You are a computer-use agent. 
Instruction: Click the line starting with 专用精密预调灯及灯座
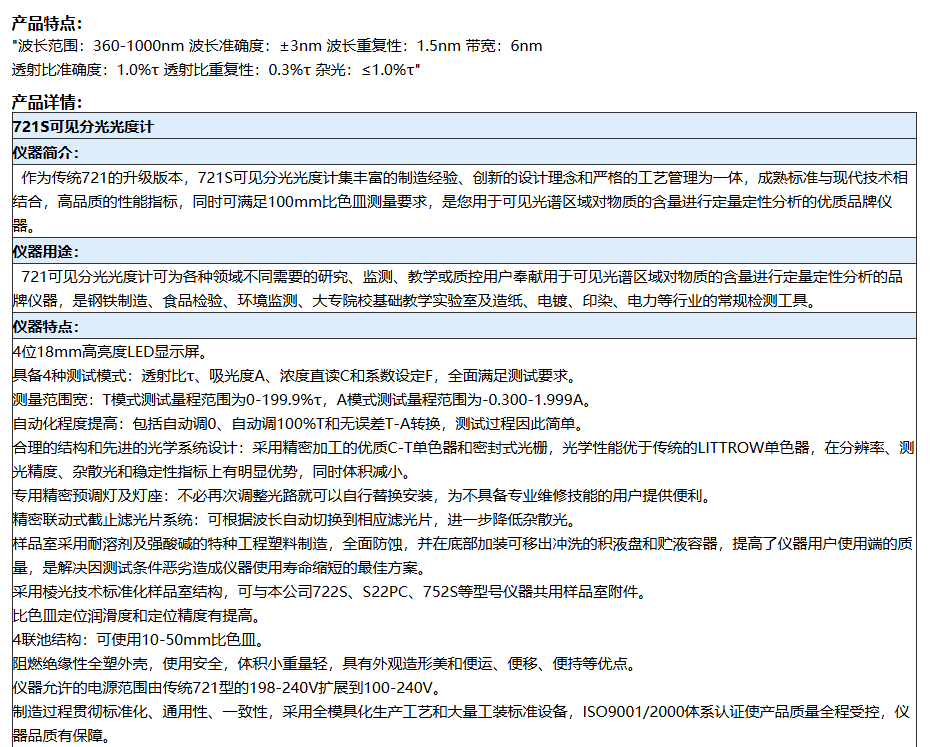[362, 496]
